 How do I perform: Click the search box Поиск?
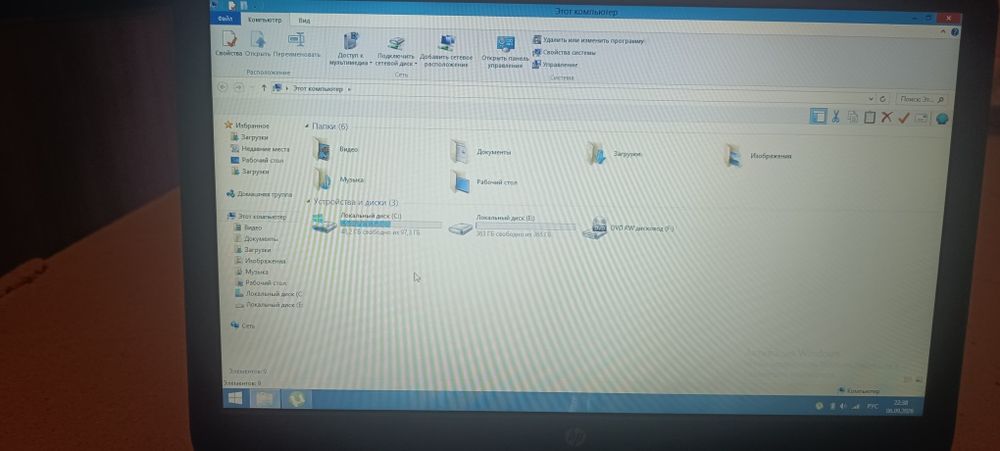[x=922, y=100]
